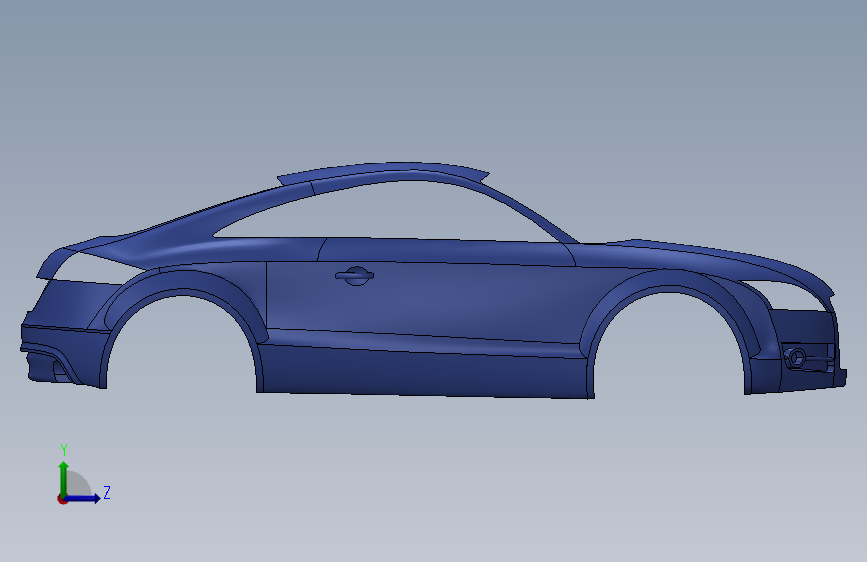Click the green Y axis arrow of the triad
Screen dimensions: 867x562
point(64,478)
